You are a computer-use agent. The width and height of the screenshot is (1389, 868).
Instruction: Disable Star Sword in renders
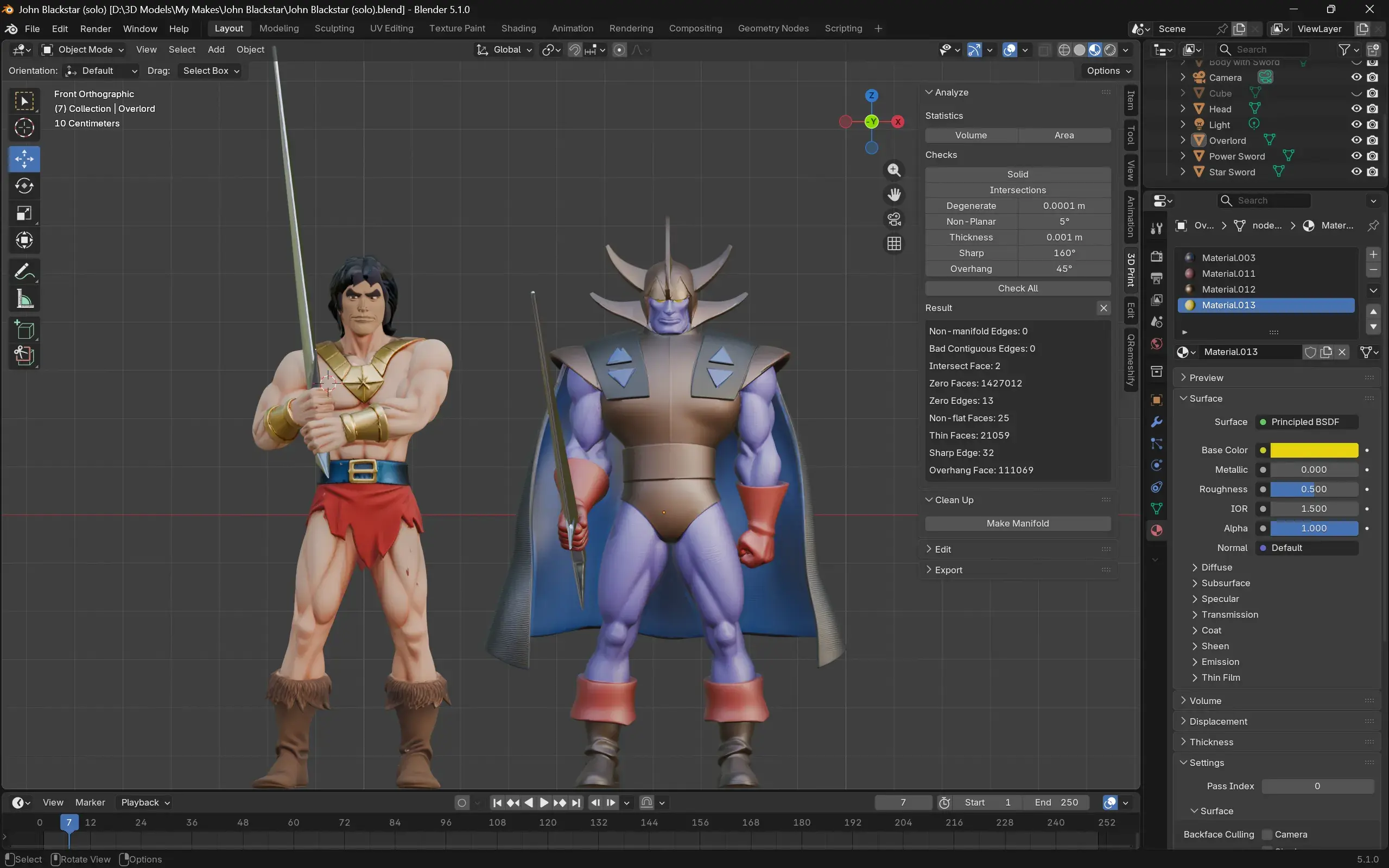click(1372, 172)
